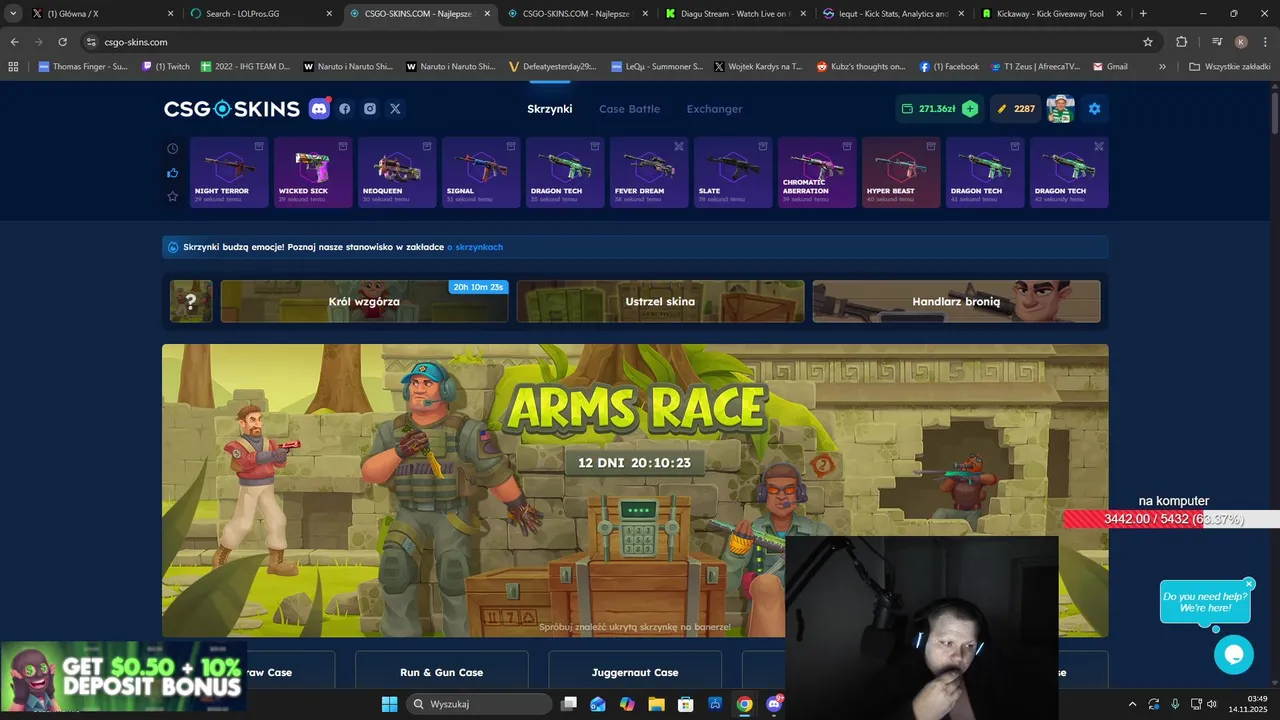Switch to the 'Kickaway - Kick Giveaway Tool' tab
The height and width of the screenshot is (720, 1280).
[1050, 14]
